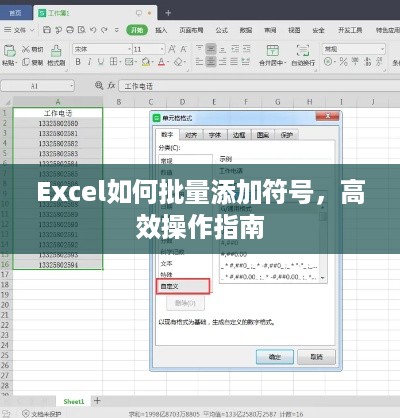
Task: Click the currency style icon
Action: point(328,62)
